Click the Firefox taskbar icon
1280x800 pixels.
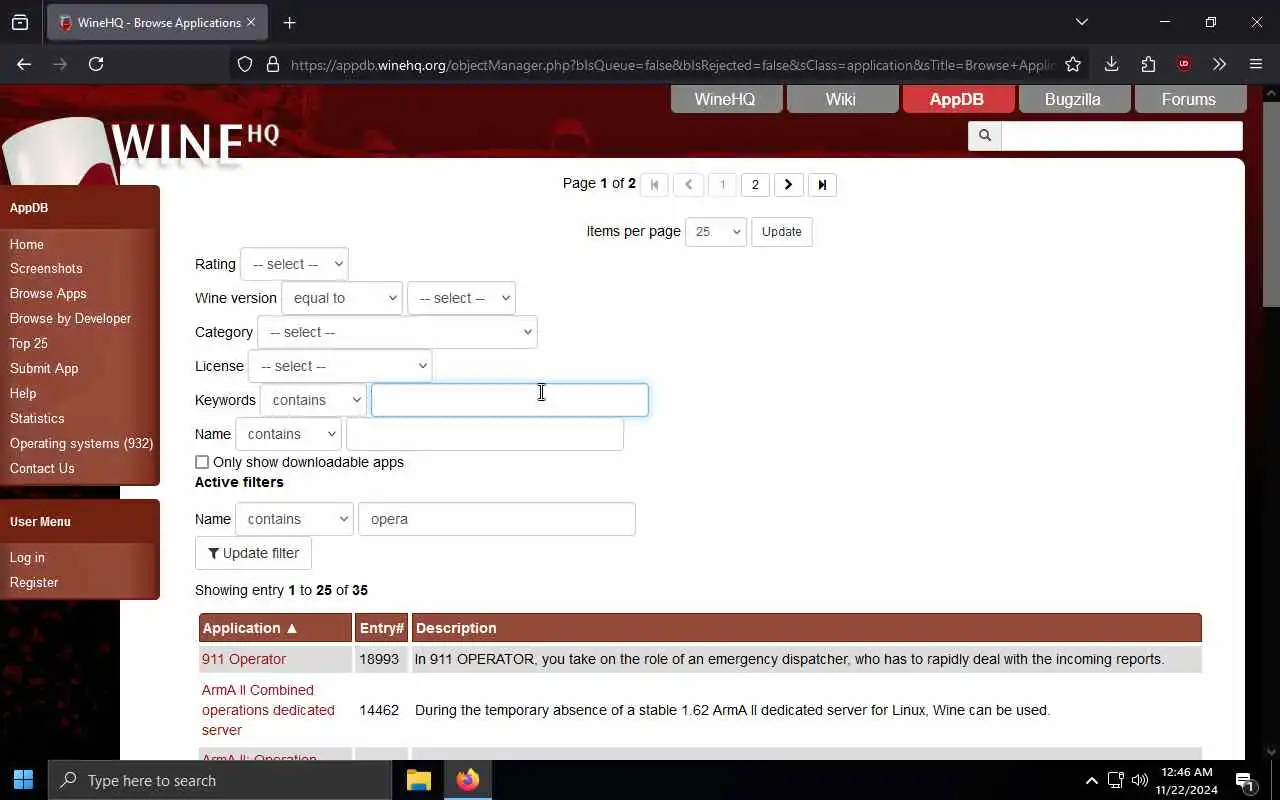pos(467,780)
